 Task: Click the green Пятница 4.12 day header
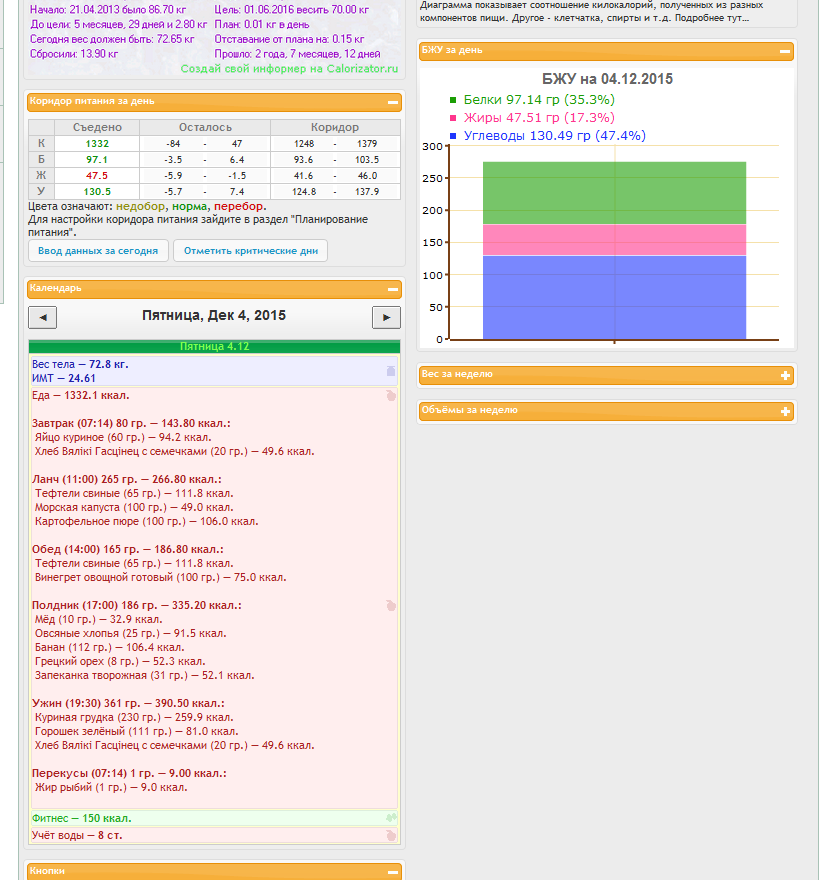point(214,346)
